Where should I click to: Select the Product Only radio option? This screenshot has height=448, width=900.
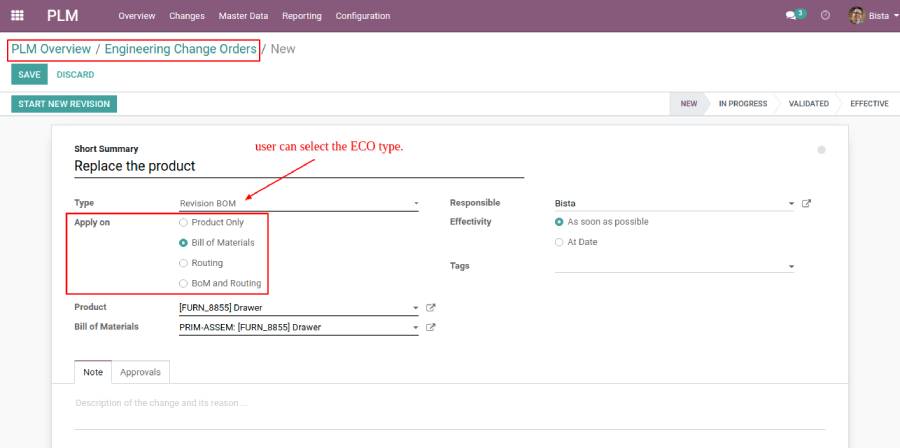184,223
